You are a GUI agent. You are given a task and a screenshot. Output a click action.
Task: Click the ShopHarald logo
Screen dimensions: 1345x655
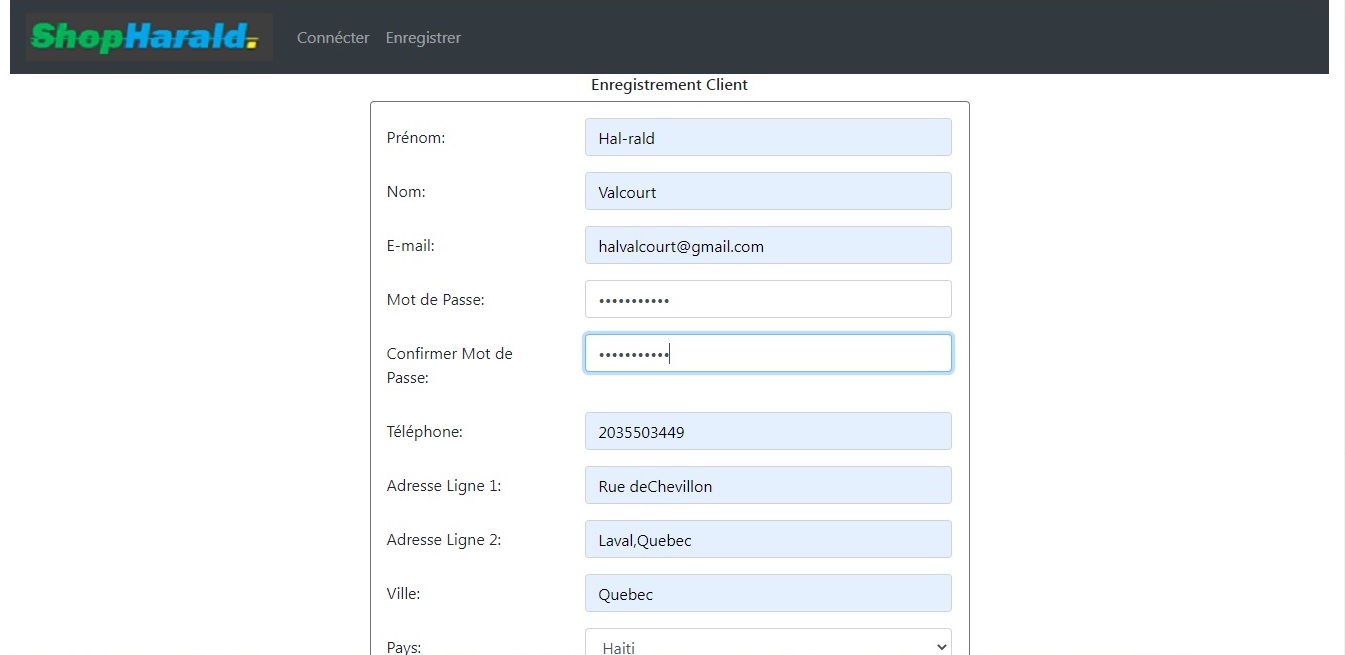click(x=148, y=38)
